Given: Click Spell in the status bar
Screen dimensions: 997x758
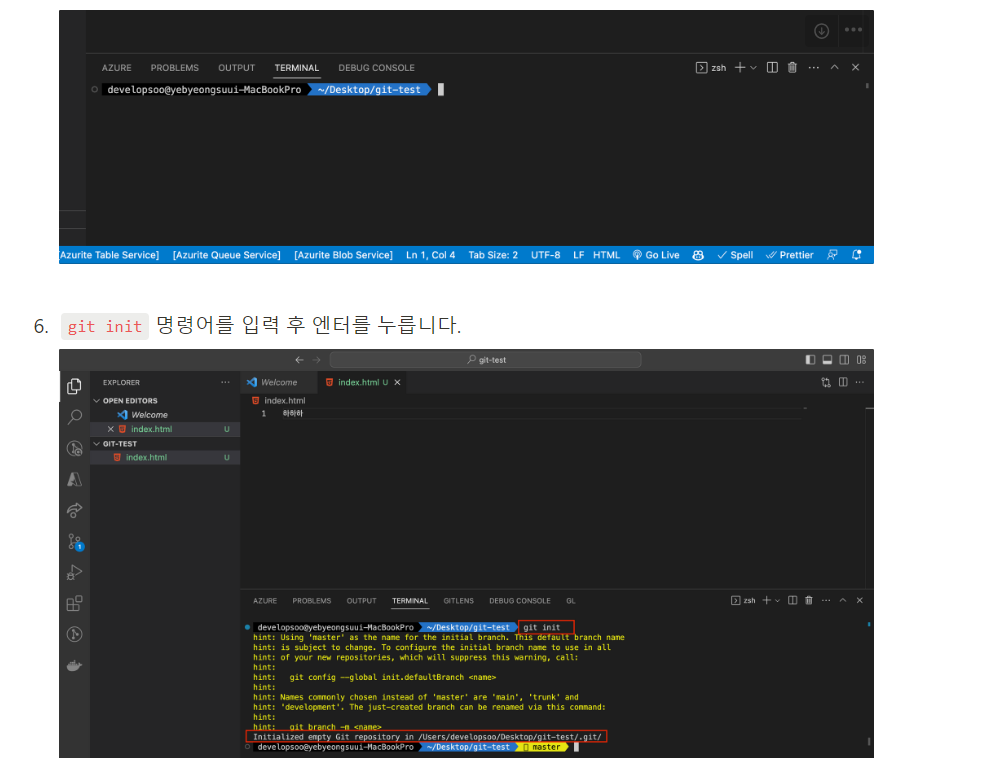Looking at the screenshot, I should [x=735, y=255].
